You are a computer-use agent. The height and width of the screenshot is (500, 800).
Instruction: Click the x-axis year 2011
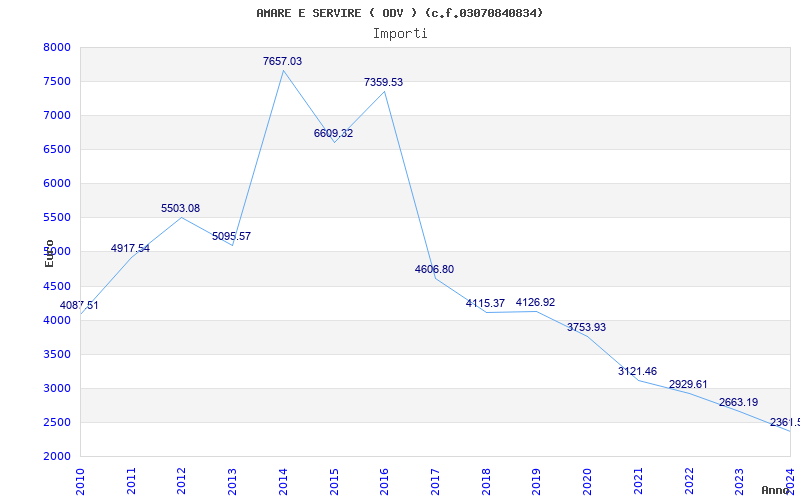(x=131, y=481)
